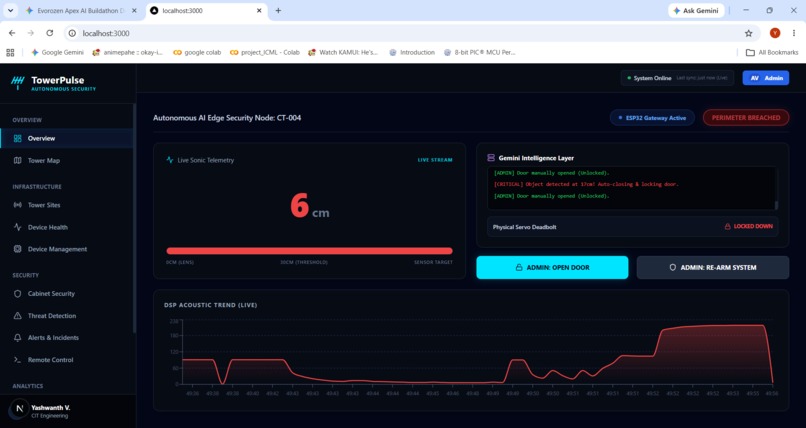Viewport: 806px width, 428px height.
Task: Click the DSP ACOUSTIC TREND (LIVE) heading
Action: click(211, 305)
